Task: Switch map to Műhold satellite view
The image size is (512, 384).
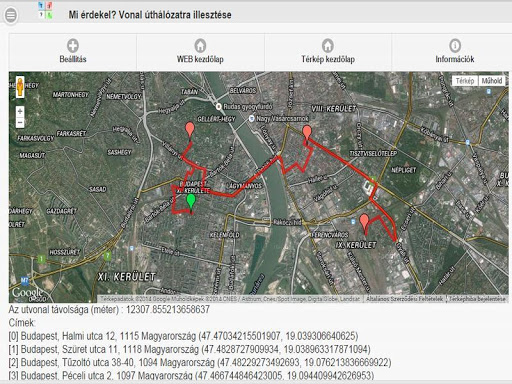Action: point(492,81)
